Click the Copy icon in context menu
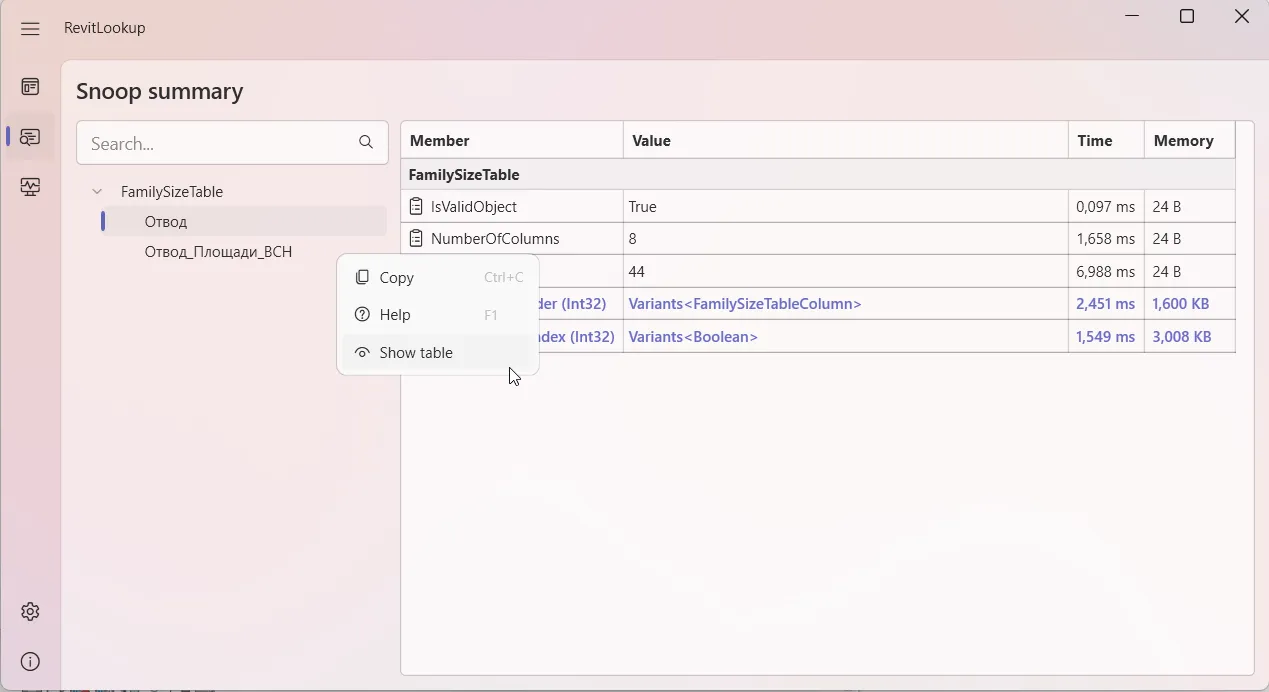1269x692 pixels. [x=362, y=277]
